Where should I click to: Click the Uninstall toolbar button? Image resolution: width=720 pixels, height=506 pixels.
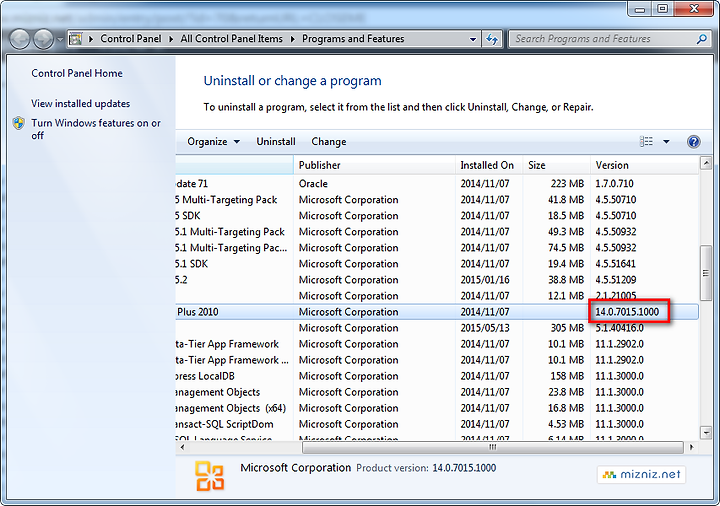[x=276, y=141]
